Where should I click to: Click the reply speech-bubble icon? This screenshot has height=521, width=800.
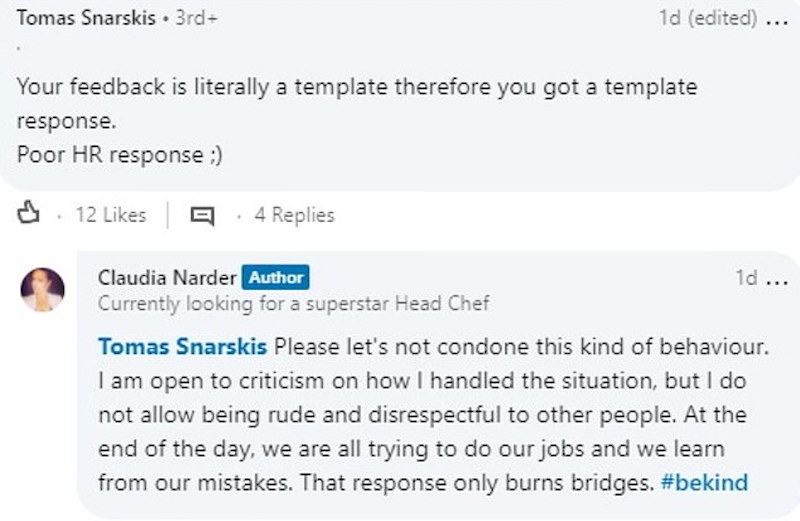(x=202, y=215)
